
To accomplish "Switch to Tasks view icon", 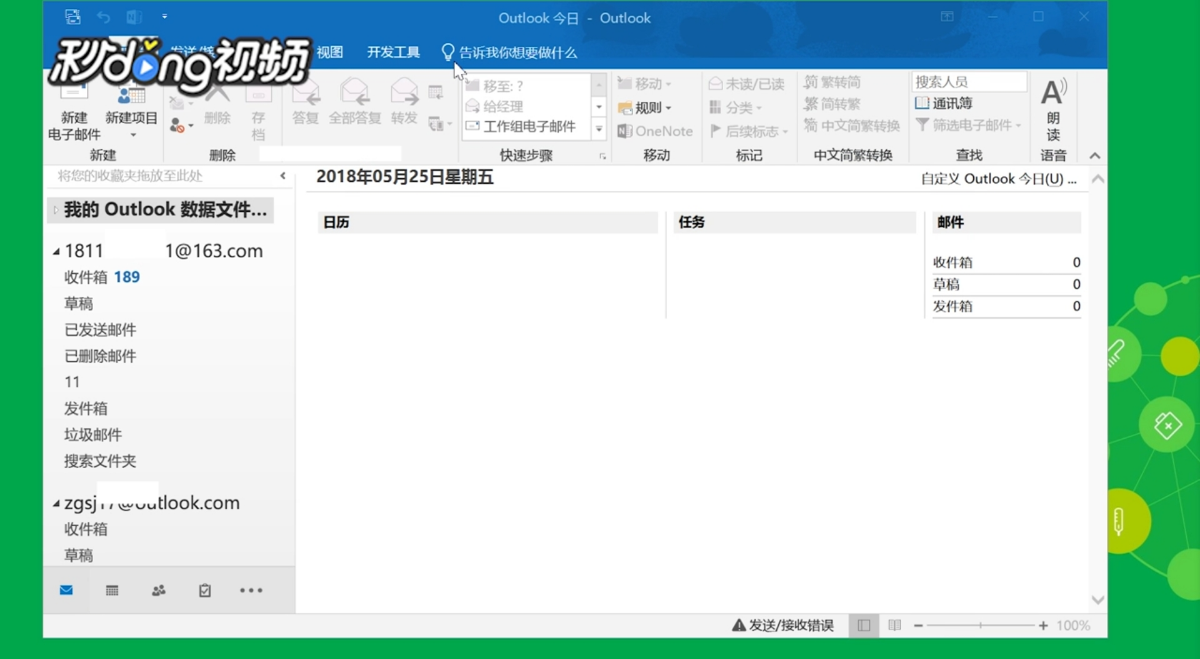I will 205,591.
